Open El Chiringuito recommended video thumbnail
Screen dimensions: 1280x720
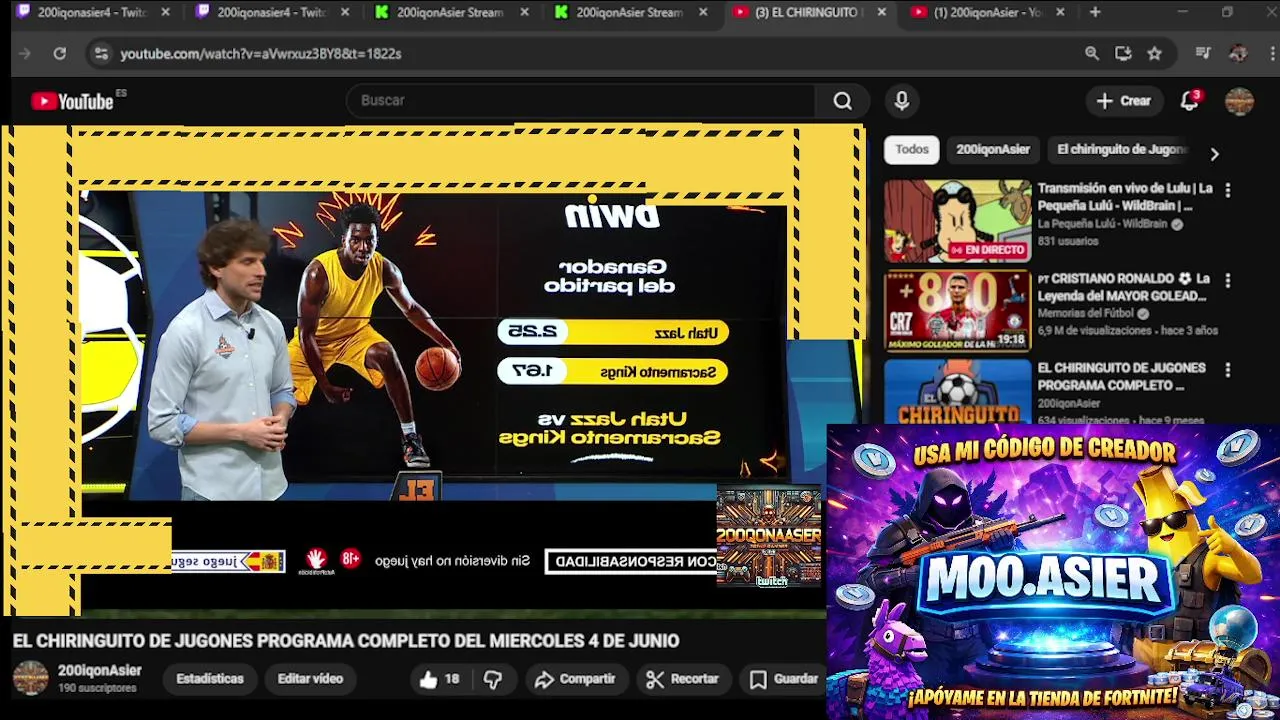pos(957,392)
